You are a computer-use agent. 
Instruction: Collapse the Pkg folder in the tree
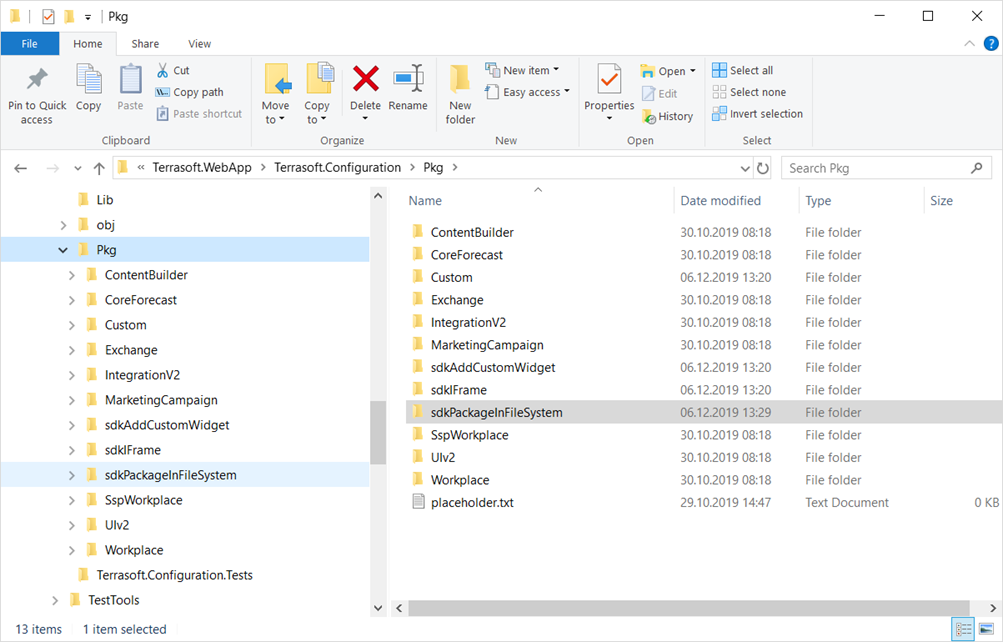pyautogui.click(x=63, y=249)
